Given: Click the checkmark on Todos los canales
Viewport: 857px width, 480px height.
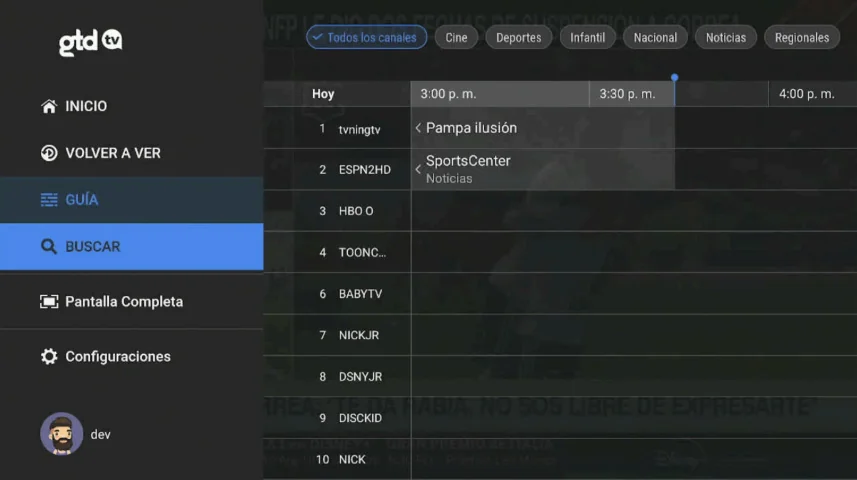Looking at the screenshot, I should coord(318,37).
